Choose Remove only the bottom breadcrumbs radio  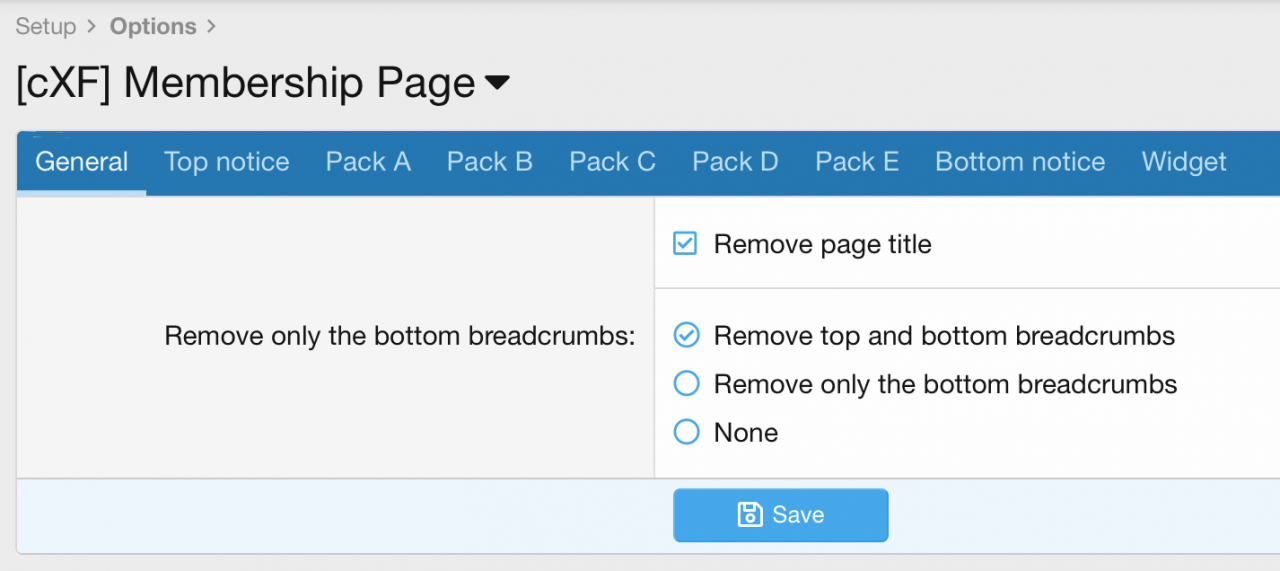[687, 384]
